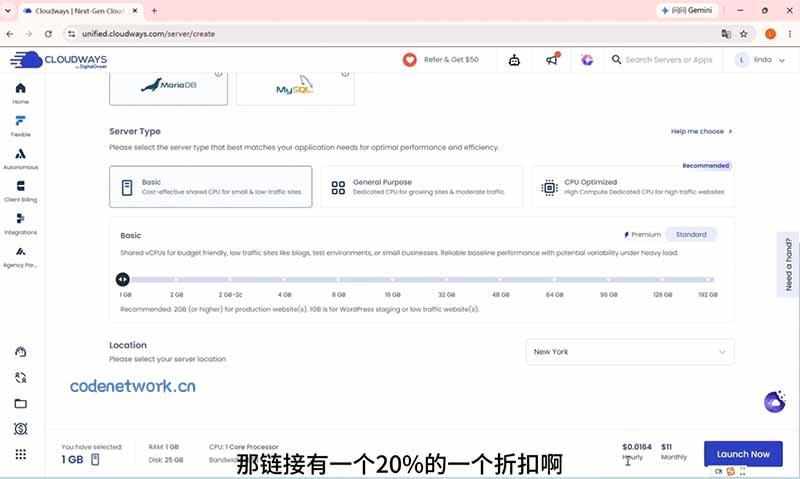Click the translate page icon in the address bar

point(726,34)
